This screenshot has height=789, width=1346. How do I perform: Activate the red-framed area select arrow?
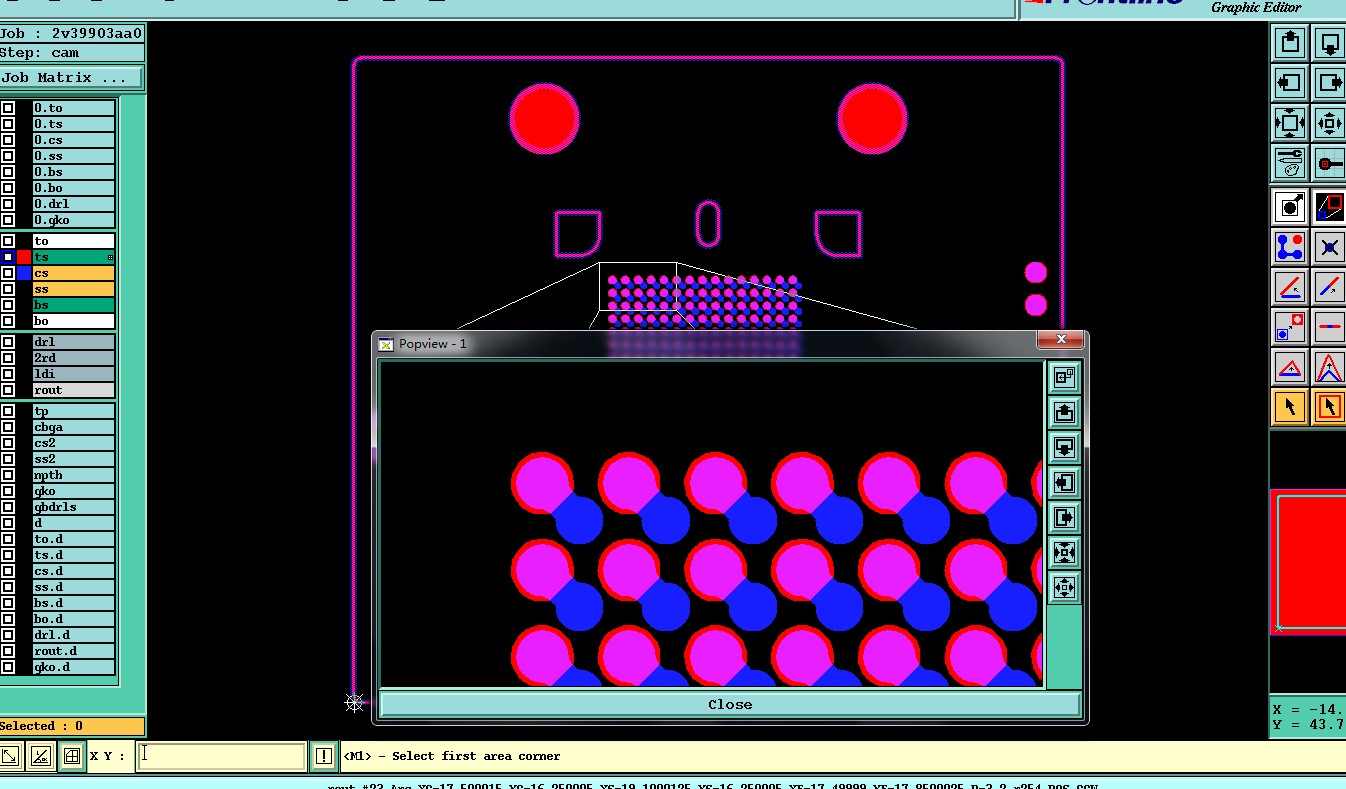click(1329, 407)
